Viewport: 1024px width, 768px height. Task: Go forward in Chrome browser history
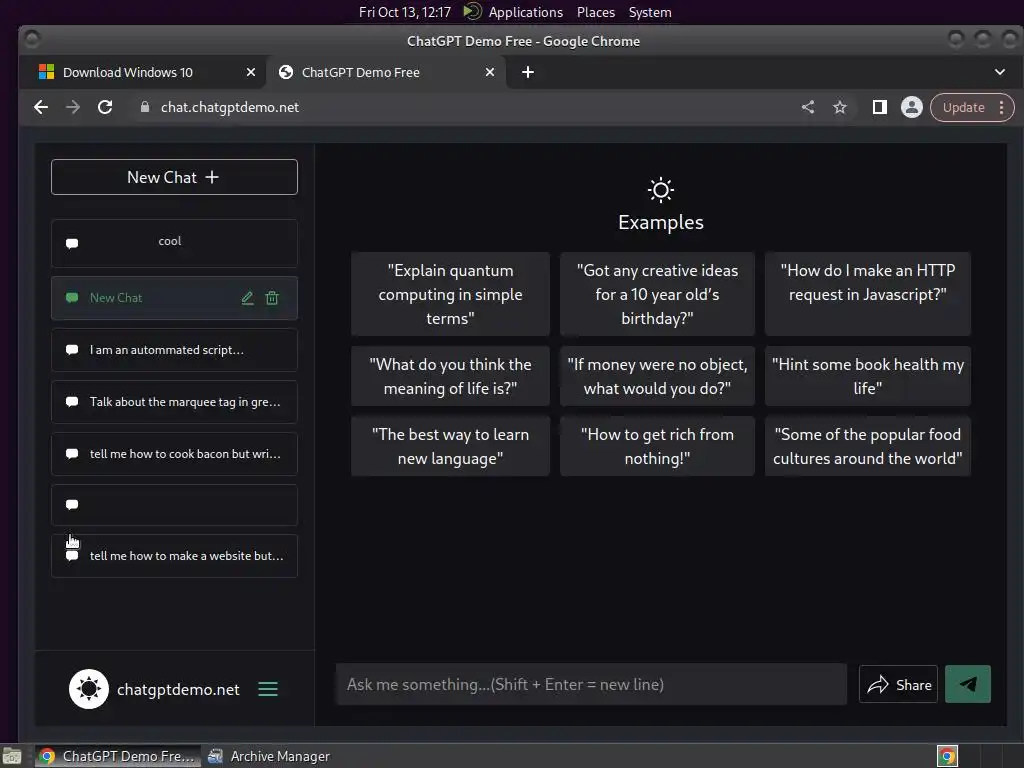[73, 107]
